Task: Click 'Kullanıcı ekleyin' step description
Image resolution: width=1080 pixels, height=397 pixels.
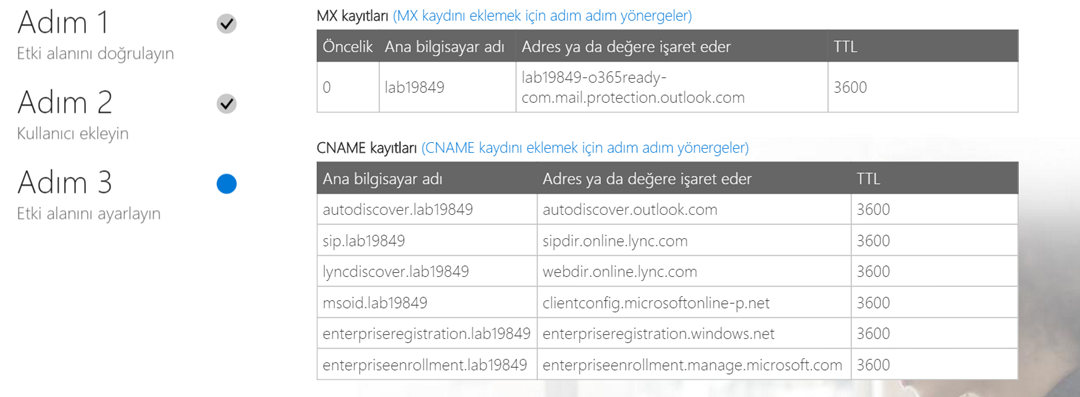Action: click(73, 134)
